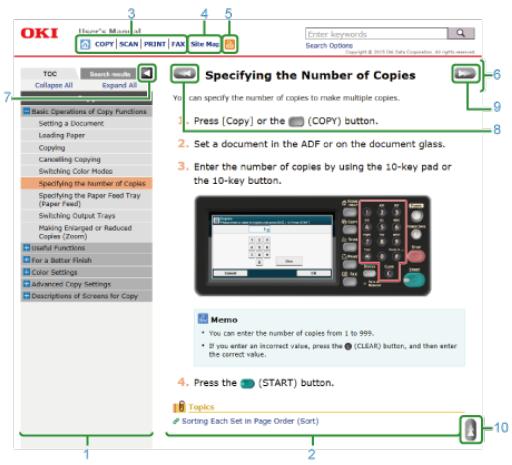The height and width of the screenshot is (465, 512).
Task: Open Switching Output Trays topic
Action: pos(77,216)
